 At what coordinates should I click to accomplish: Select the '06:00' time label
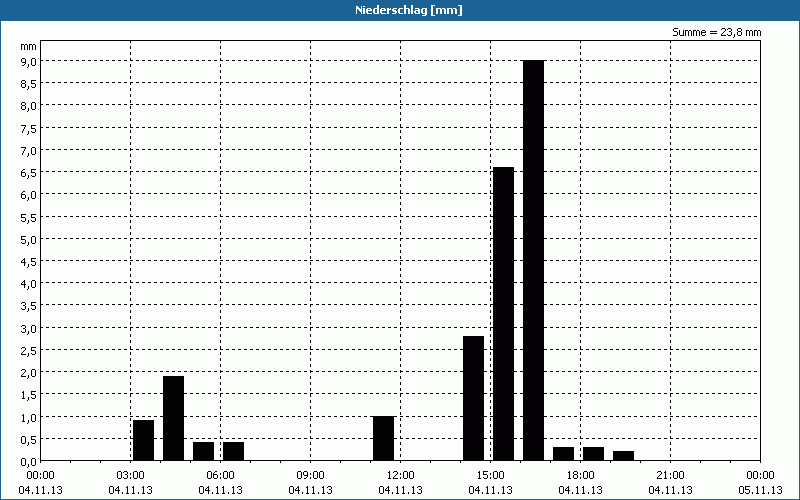[220, 476]
